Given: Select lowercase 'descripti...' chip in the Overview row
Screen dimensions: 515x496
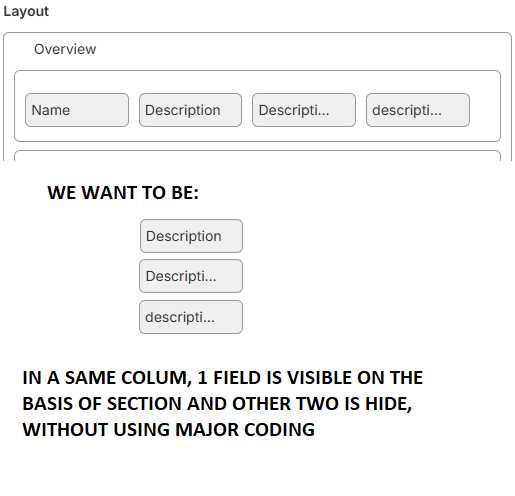Looking at the screenshot, I should 418,110.
